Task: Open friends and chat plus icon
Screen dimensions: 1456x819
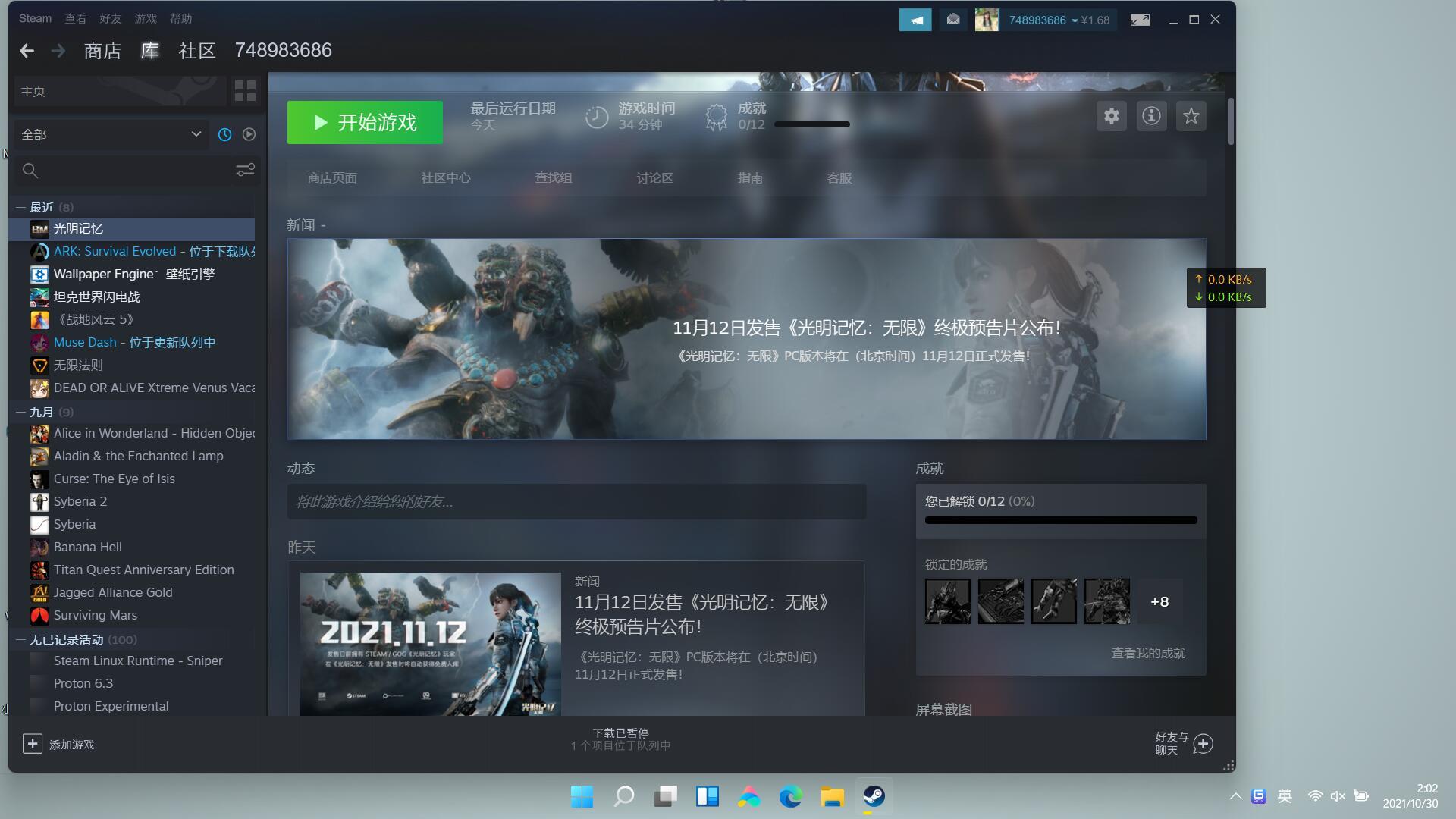Action: [x=1203, y=744]
